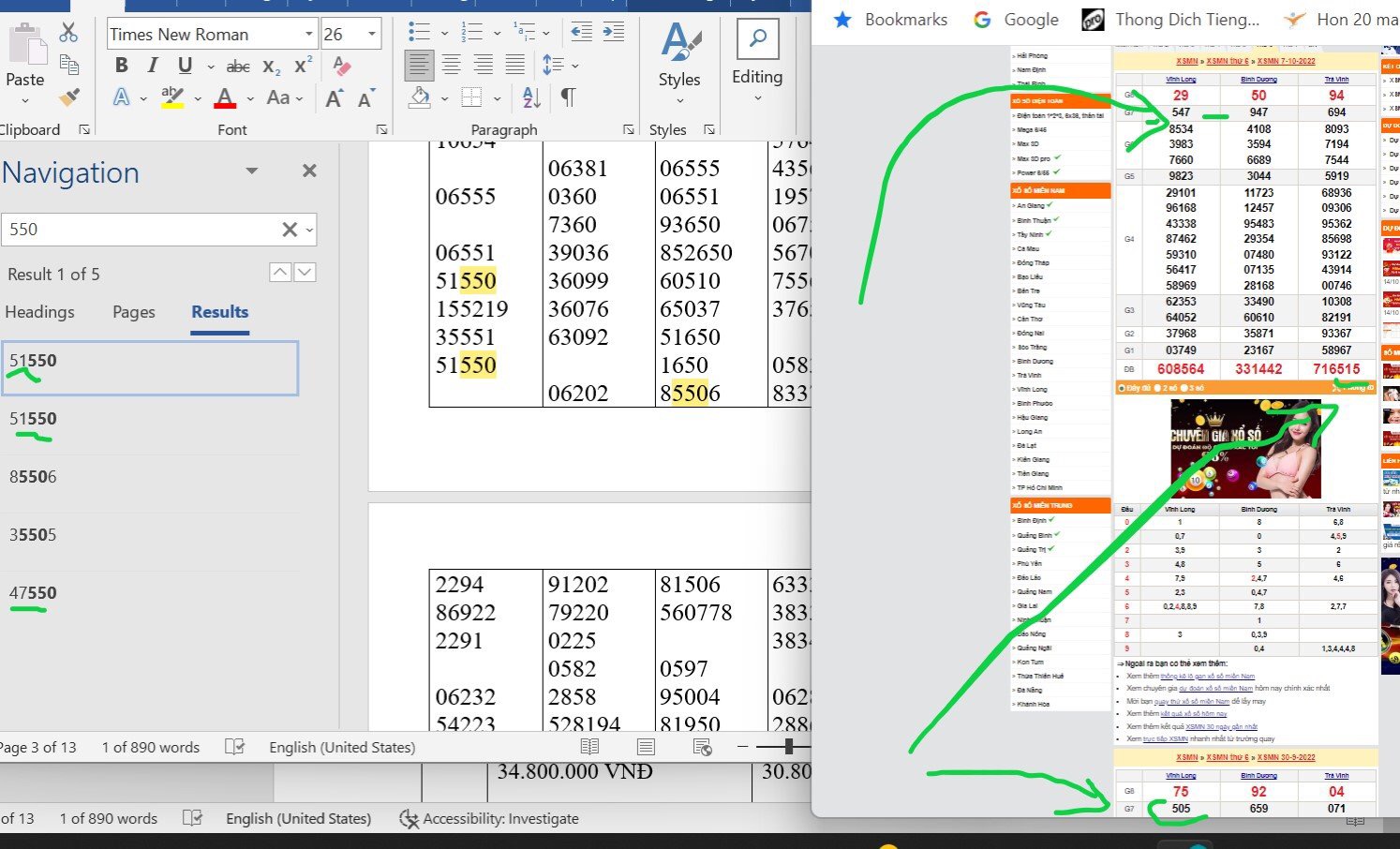This screenshot has width=1400, height=849.
Task: Align text left
Action: (x=419, y=65)
